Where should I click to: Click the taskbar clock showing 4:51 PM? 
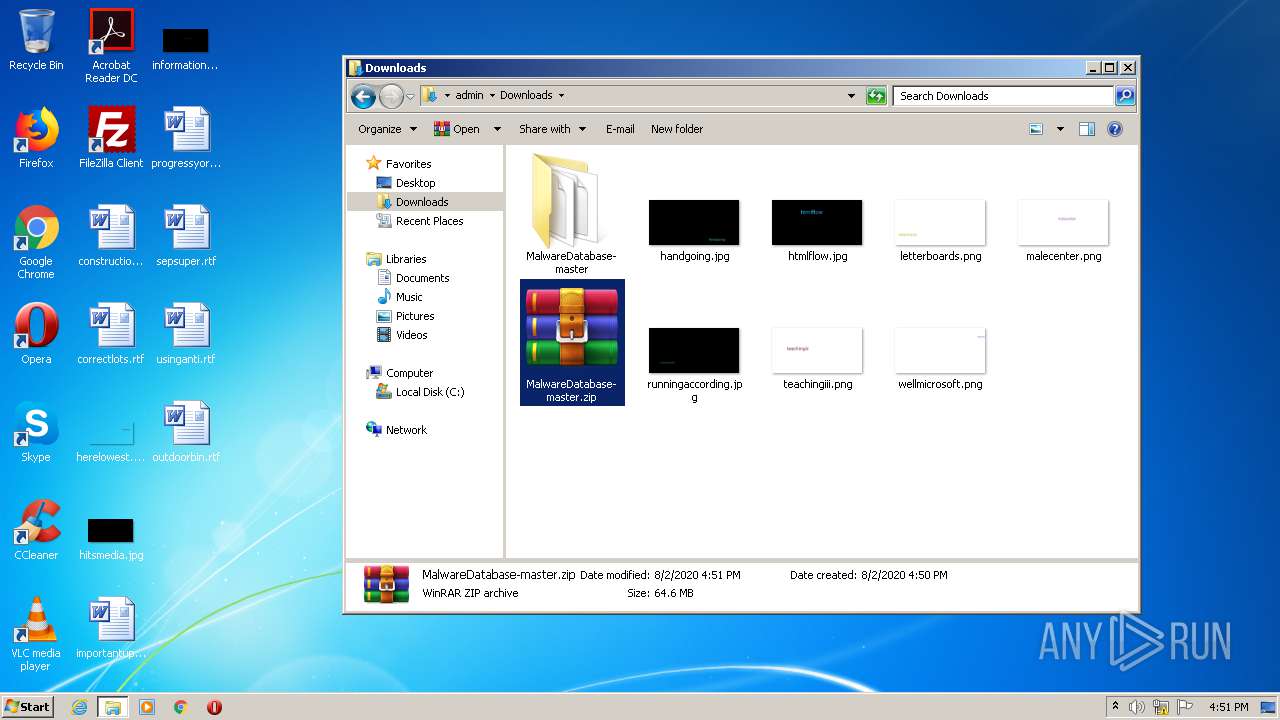click(x=1228, y=707)
